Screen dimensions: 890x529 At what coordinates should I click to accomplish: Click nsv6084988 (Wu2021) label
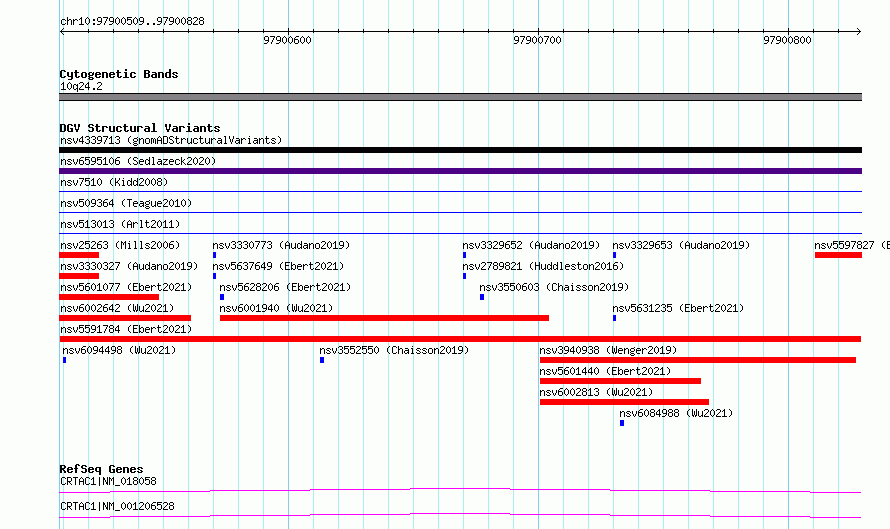point(676,413)
